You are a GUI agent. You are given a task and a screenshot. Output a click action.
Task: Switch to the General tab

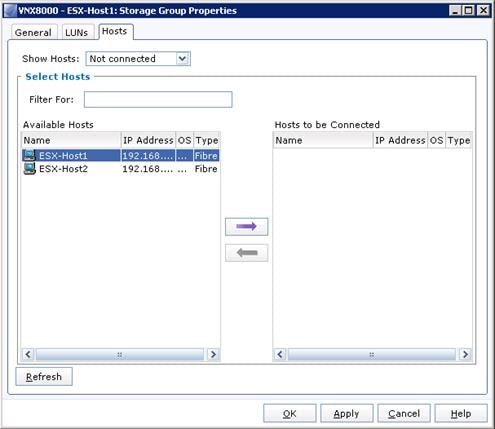pyautogui.click(x=33, y=33)
